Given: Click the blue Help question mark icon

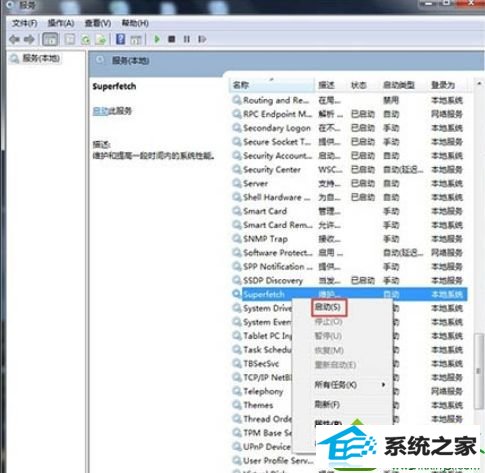Looking at the screenshot, I should [120, 39].
